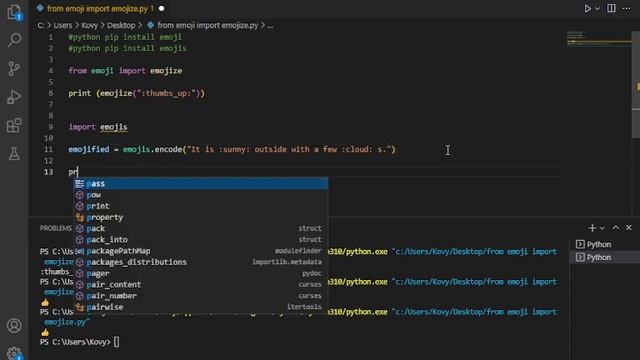Open the Explorer view in activity bar
640x360 pixels.
14,12
